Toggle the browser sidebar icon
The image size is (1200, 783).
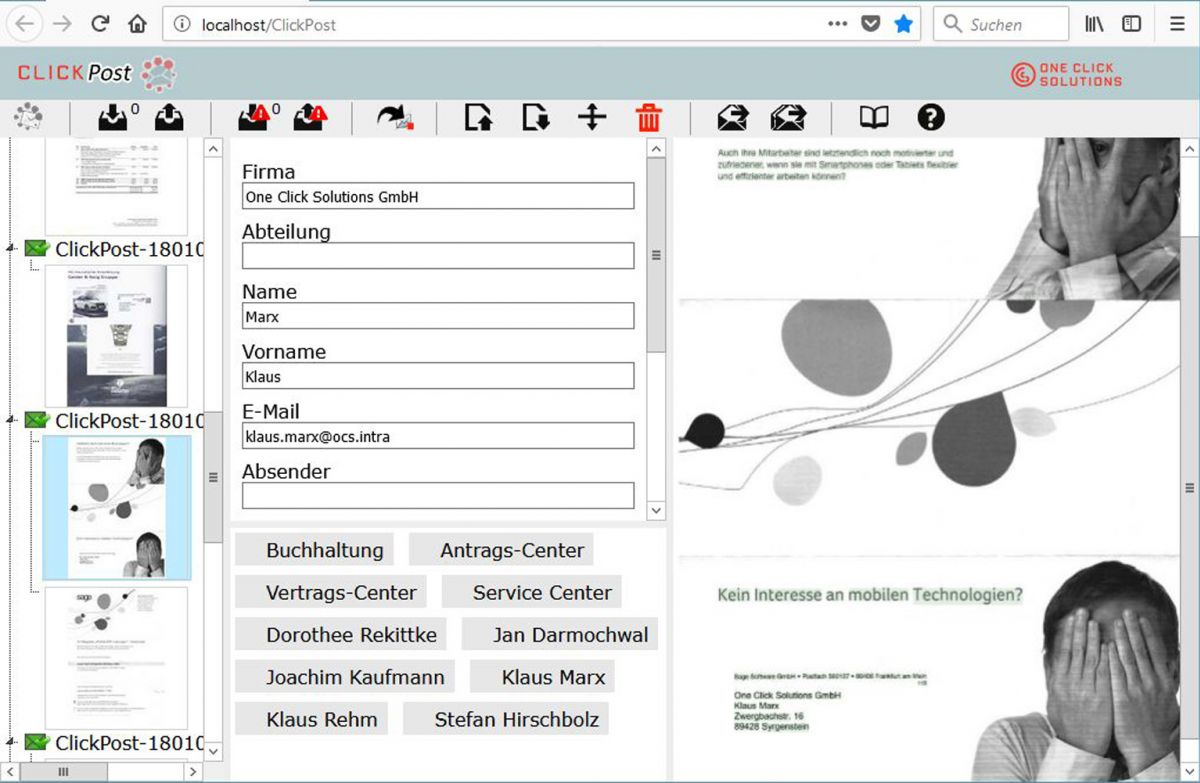pos(1132,24)
